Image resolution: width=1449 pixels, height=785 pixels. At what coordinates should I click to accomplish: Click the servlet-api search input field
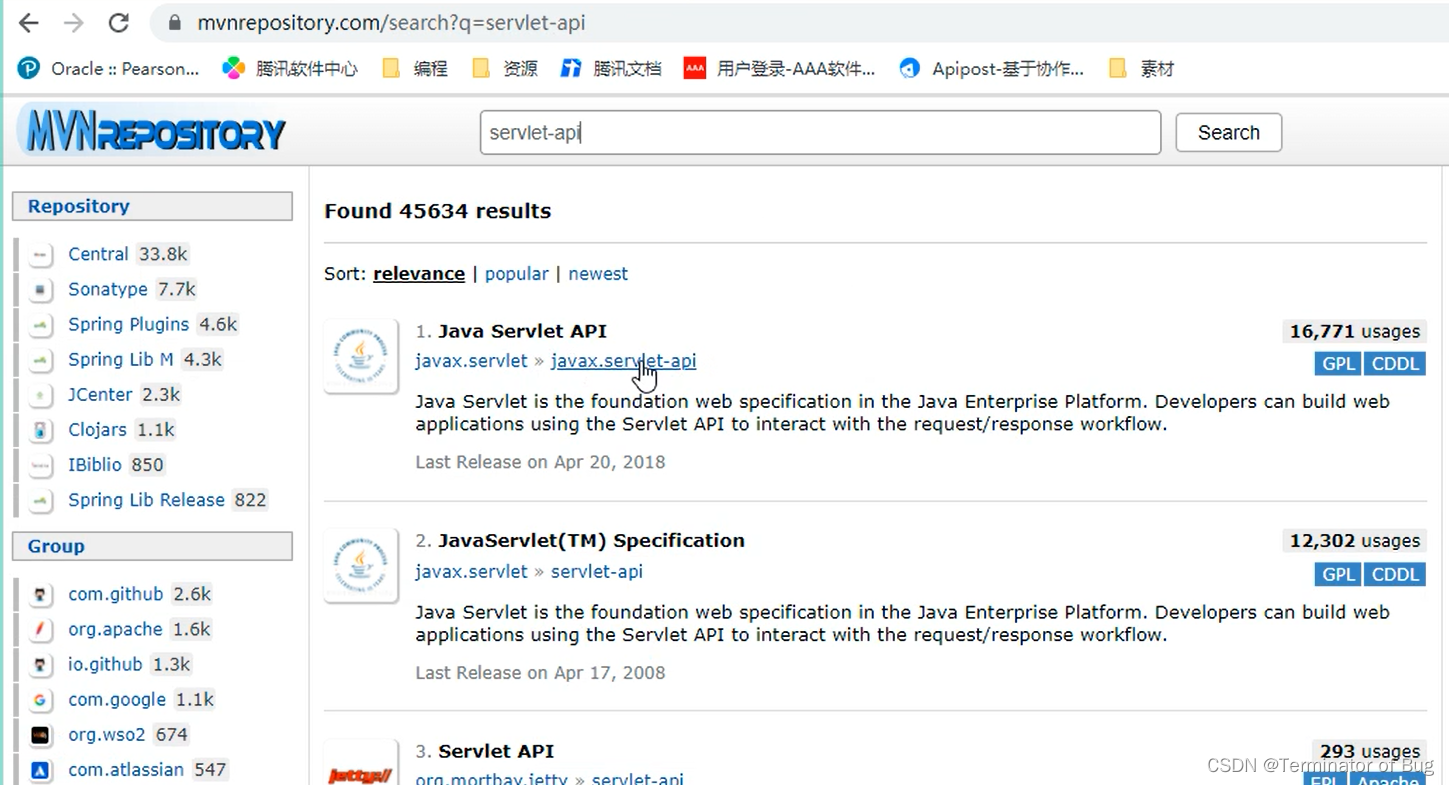[x=820, y=132]
